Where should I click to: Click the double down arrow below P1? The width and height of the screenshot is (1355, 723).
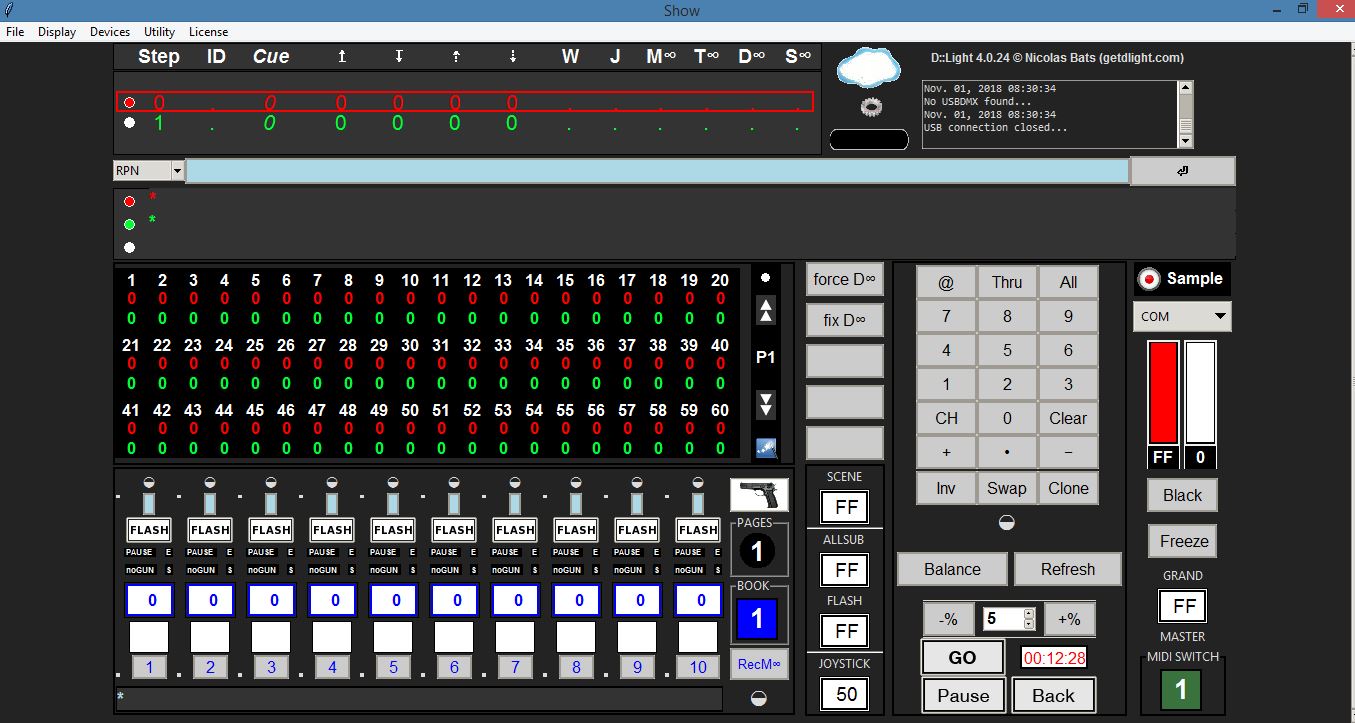(766, 404)
